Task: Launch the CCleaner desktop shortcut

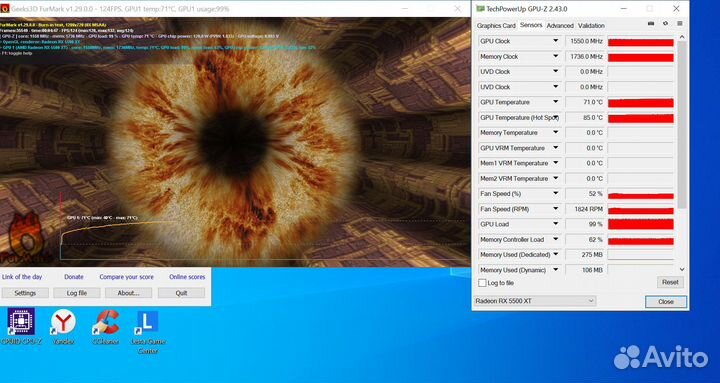Action: (105, 327)
